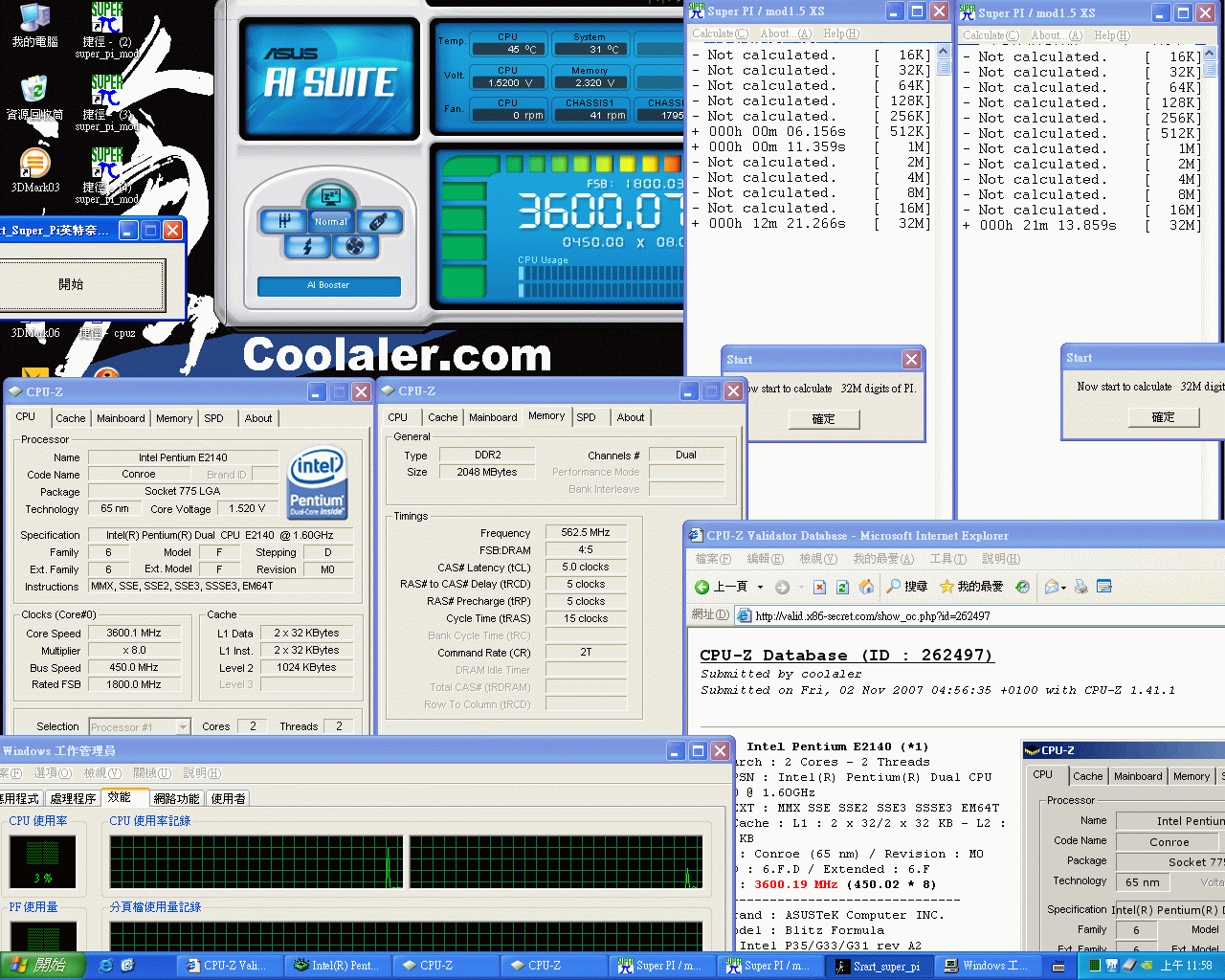Click the 'CPU-Z Database (ID : 262497)' heading

[847, 655]
